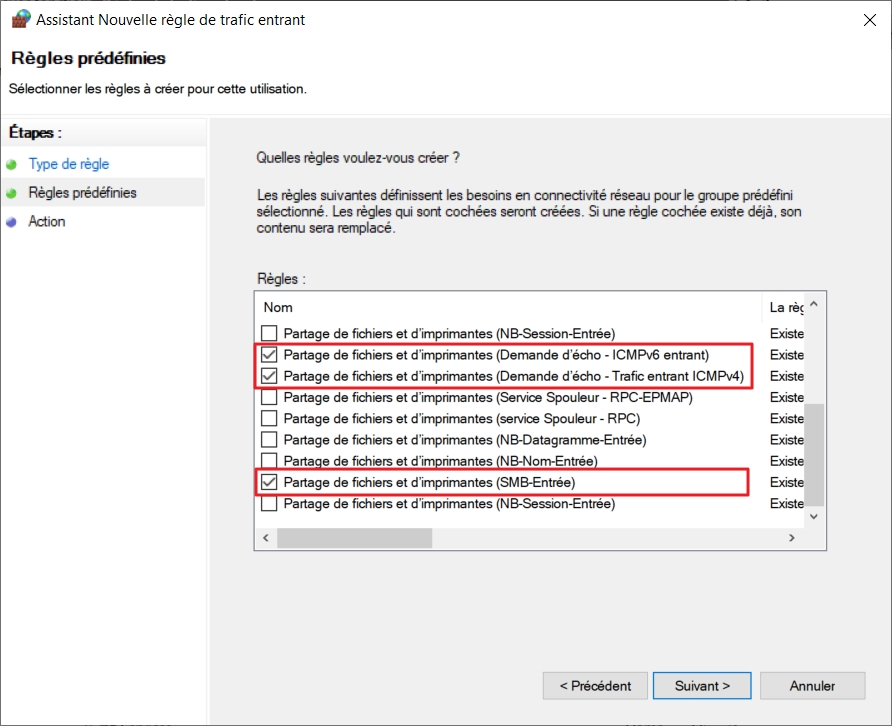Click the Suivant button

tap(702, 686)
